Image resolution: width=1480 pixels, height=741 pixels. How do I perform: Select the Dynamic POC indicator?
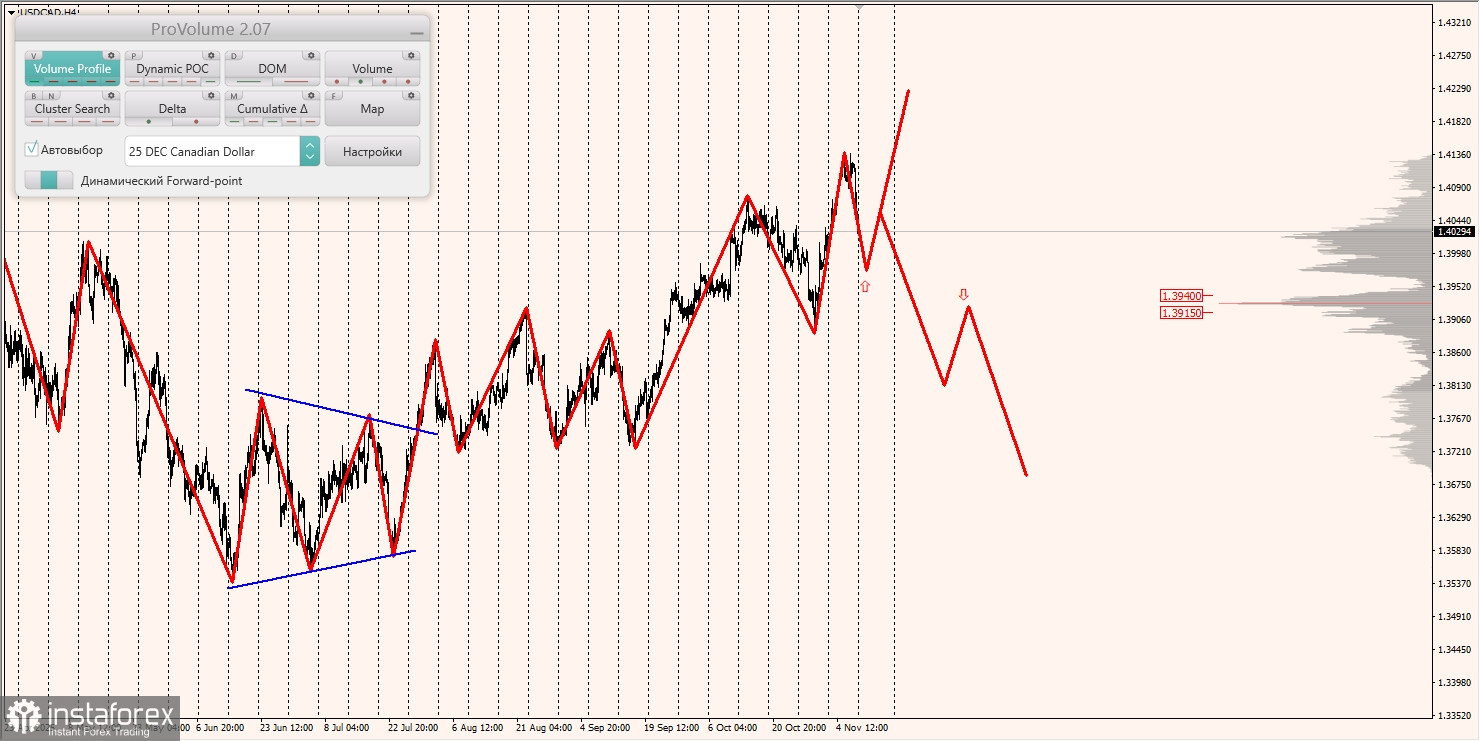tap(172, 69)
